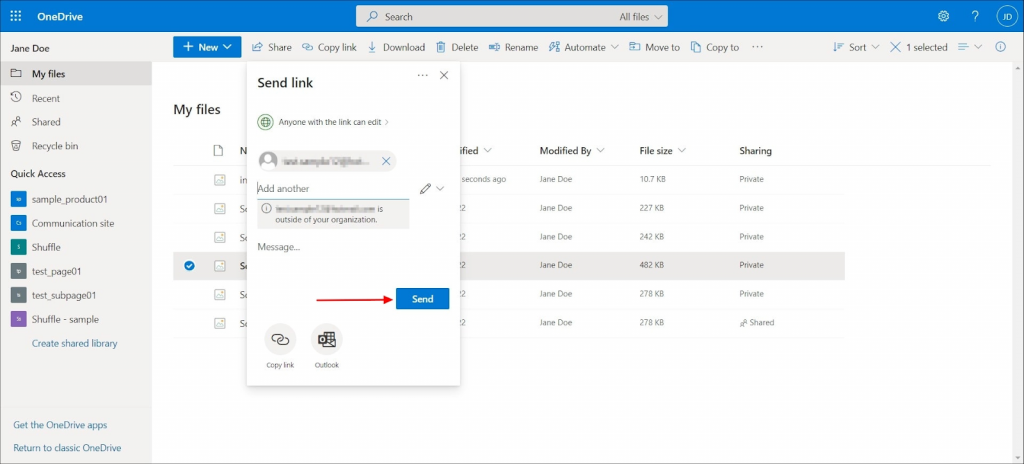Clear the 1 selected items indicator
Screen dimensions: 1024x464
pos(897,47)
